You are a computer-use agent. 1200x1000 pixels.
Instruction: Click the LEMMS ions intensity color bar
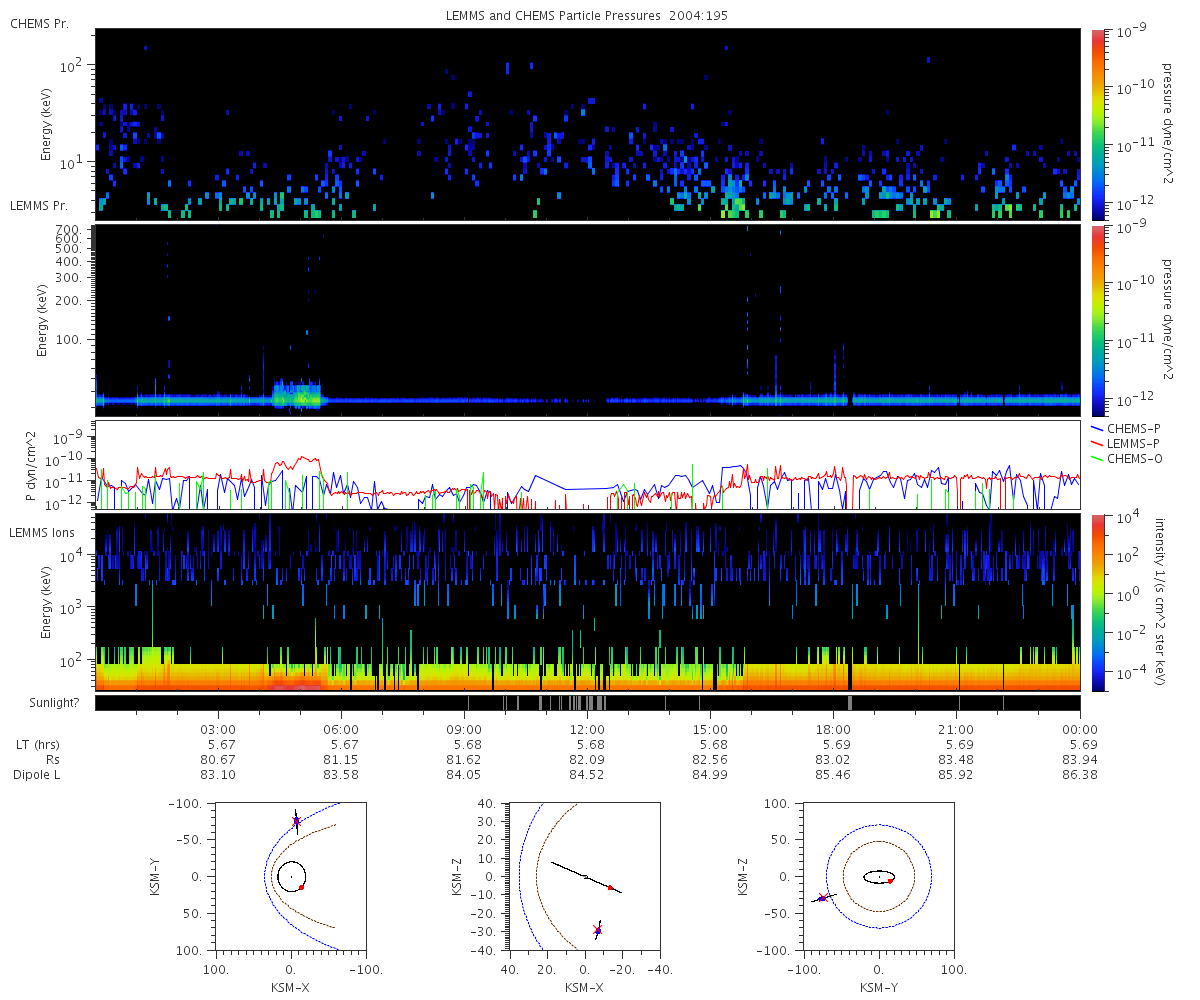(x=1097, y=602)
